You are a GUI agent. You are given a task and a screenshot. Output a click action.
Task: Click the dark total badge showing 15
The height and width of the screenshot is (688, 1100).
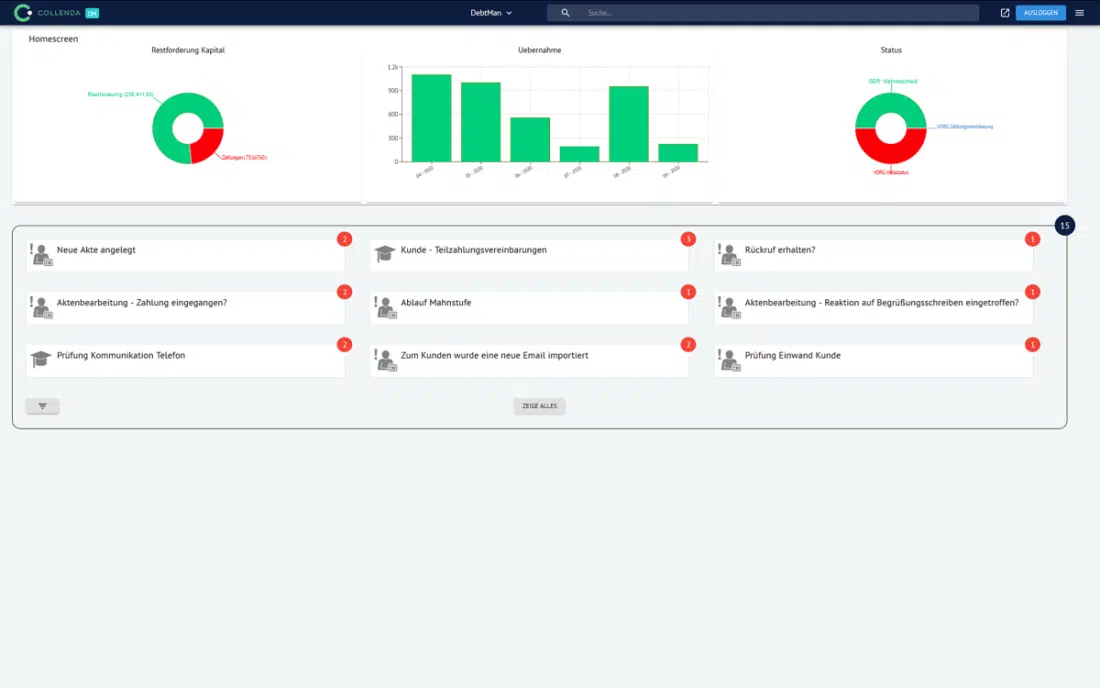[x=1064, y=226]
